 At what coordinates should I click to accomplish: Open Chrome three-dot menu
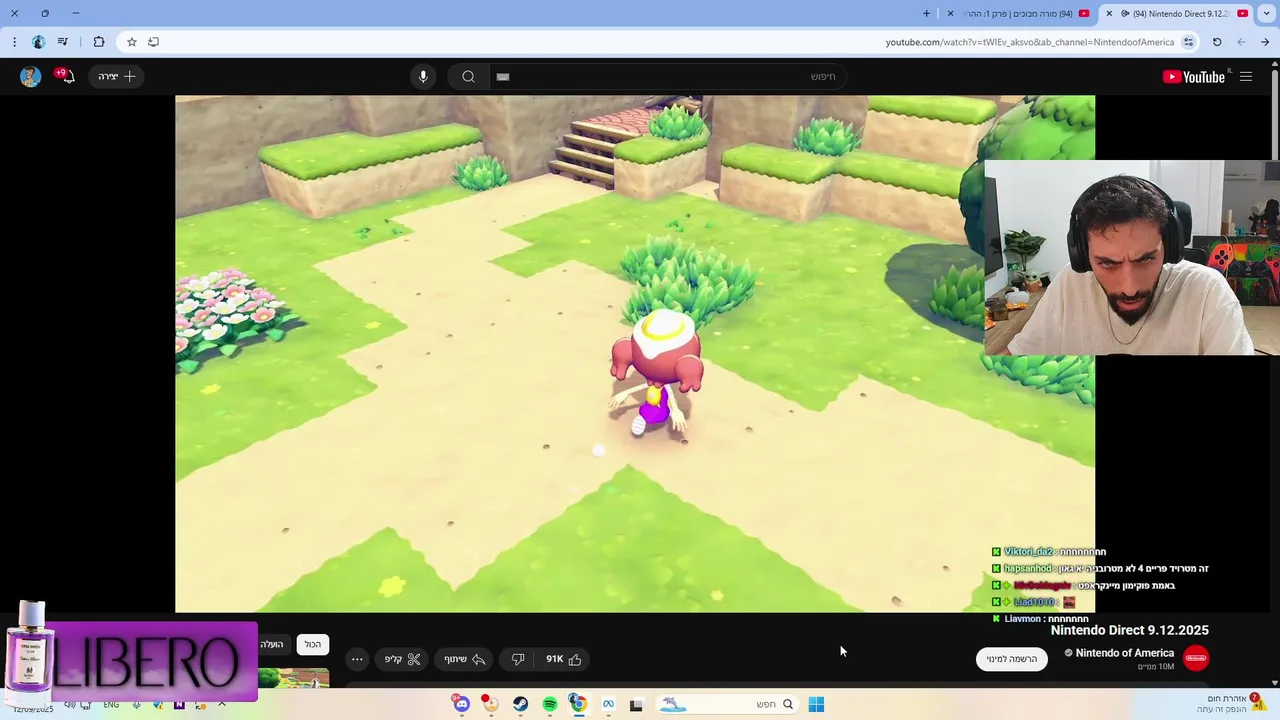(x=14, y=42)
